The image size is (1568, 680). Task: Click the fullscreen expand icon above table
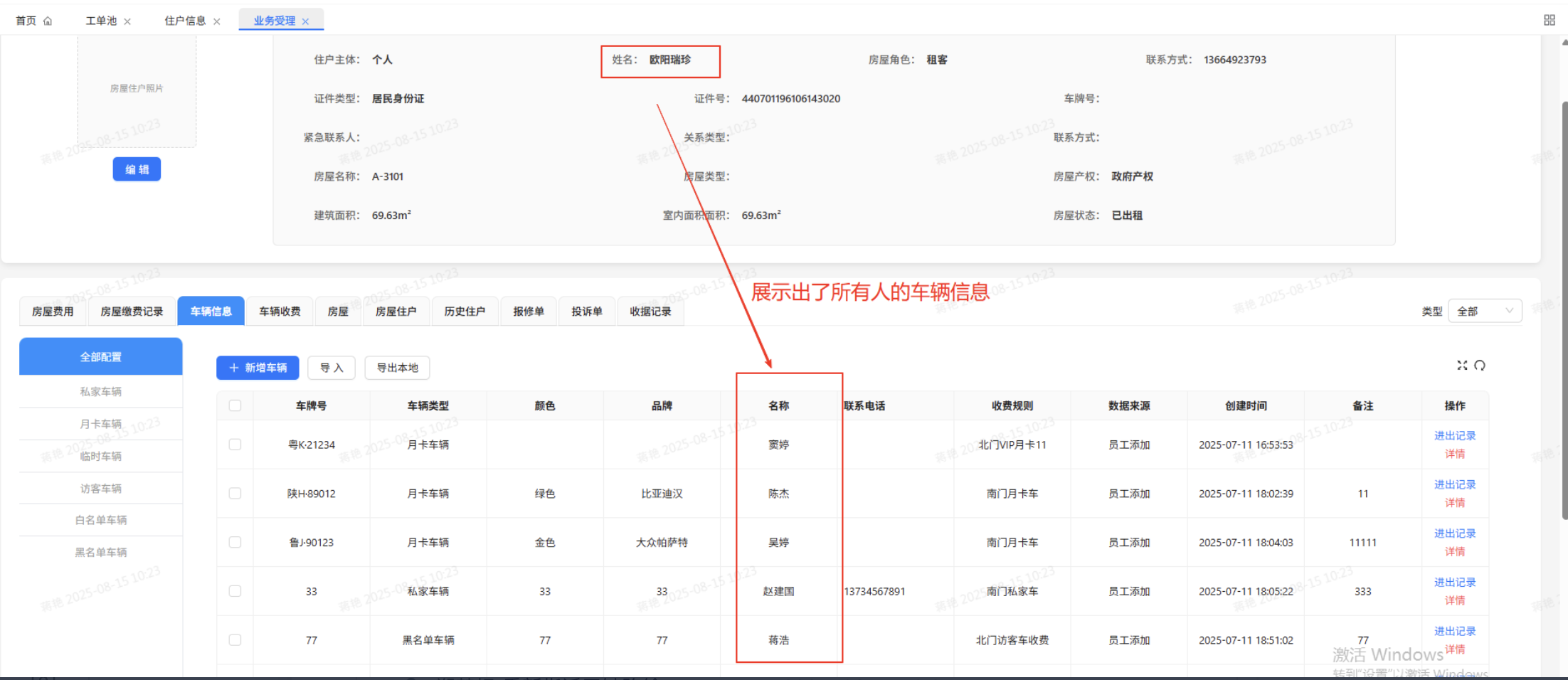[x=1462, y=365]
